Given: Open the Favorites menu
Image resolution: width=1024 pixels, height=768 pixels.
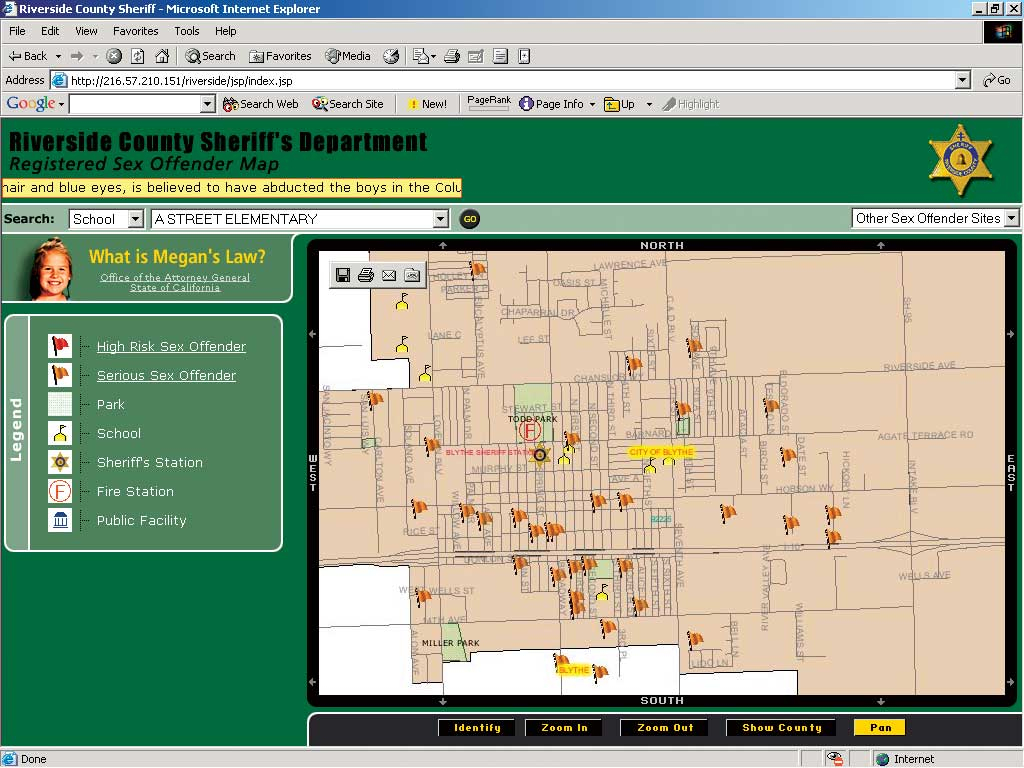Looking at the screenshot, I should pyautogui.click(x=135, y=31).
